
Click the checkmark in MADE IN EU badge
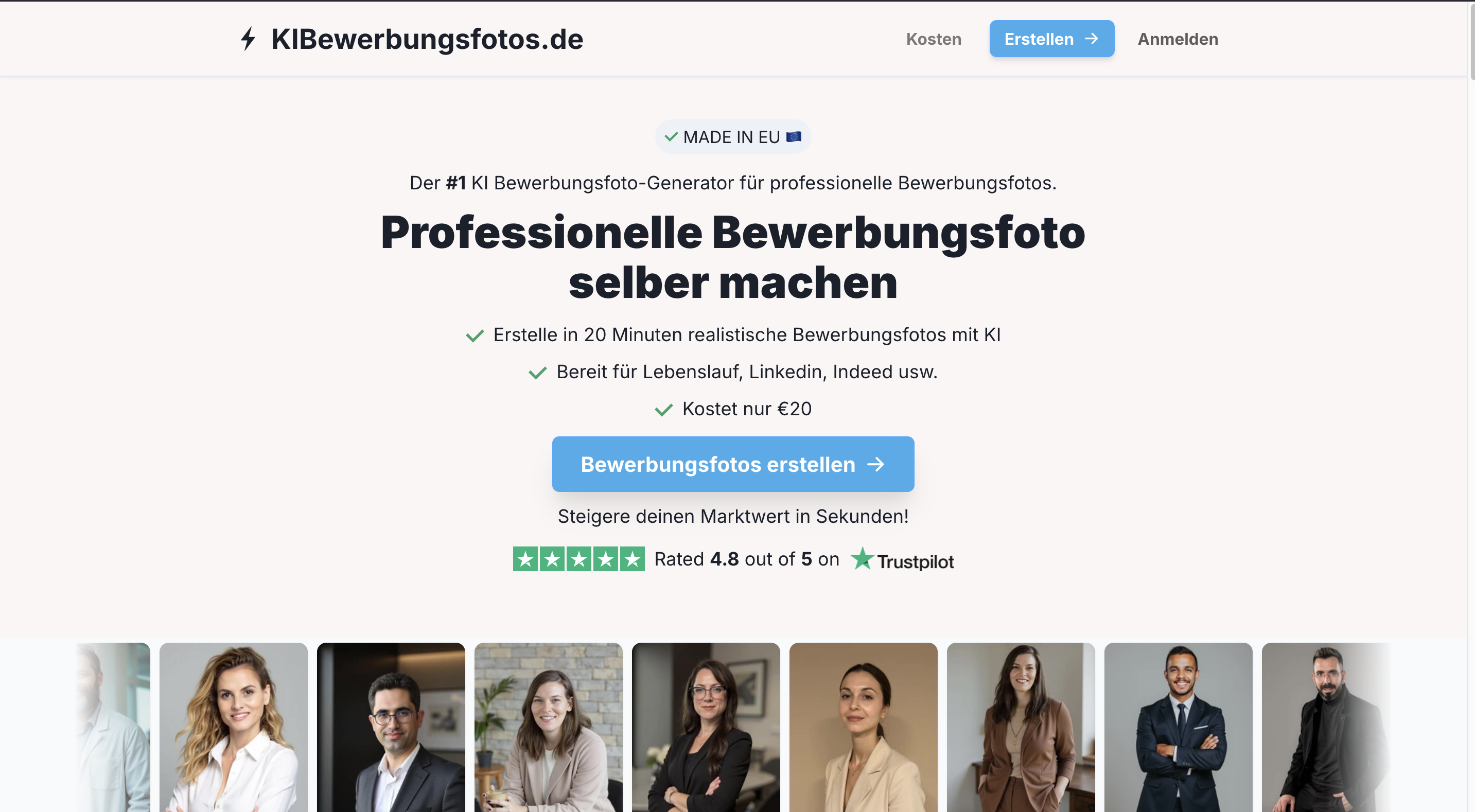tap(671, 136)
